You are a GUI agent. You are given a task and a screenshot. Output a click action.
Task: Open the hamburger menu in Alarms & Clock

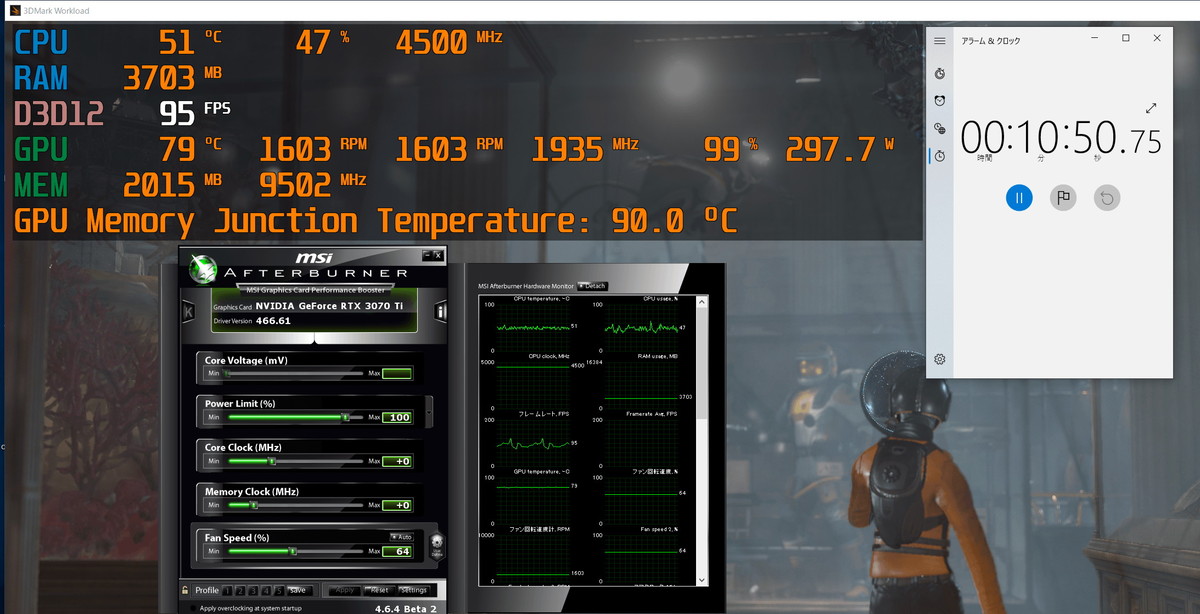[940, 41]
